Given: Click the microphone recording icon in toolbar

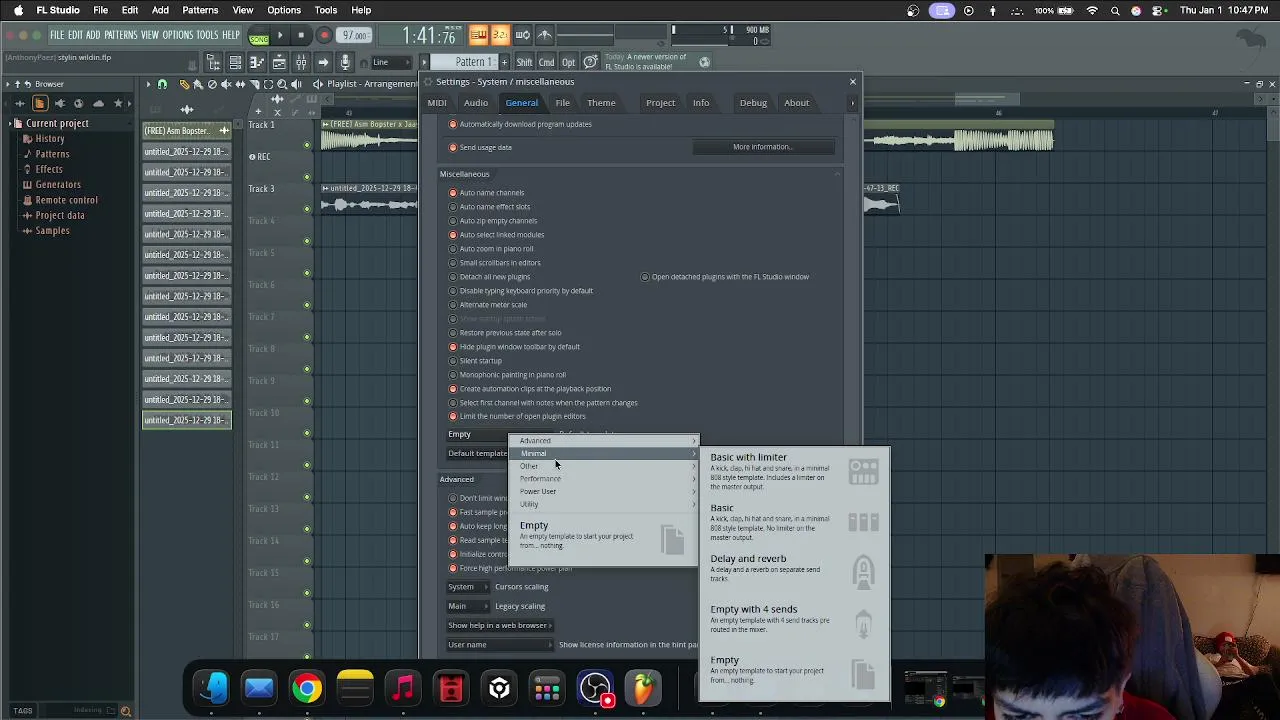Looking at the screenshot, I should click(x=345, y=62).
